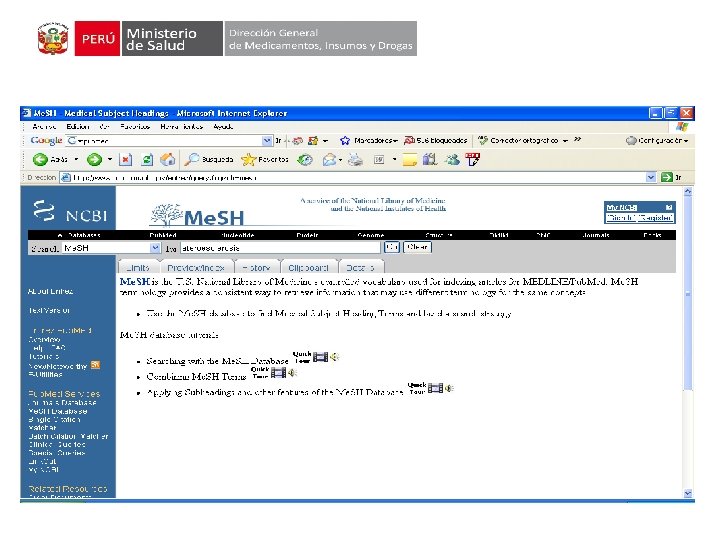The image size is (720, 540).
Task: Switch to the Preview/Index tab
Action: 196,267
